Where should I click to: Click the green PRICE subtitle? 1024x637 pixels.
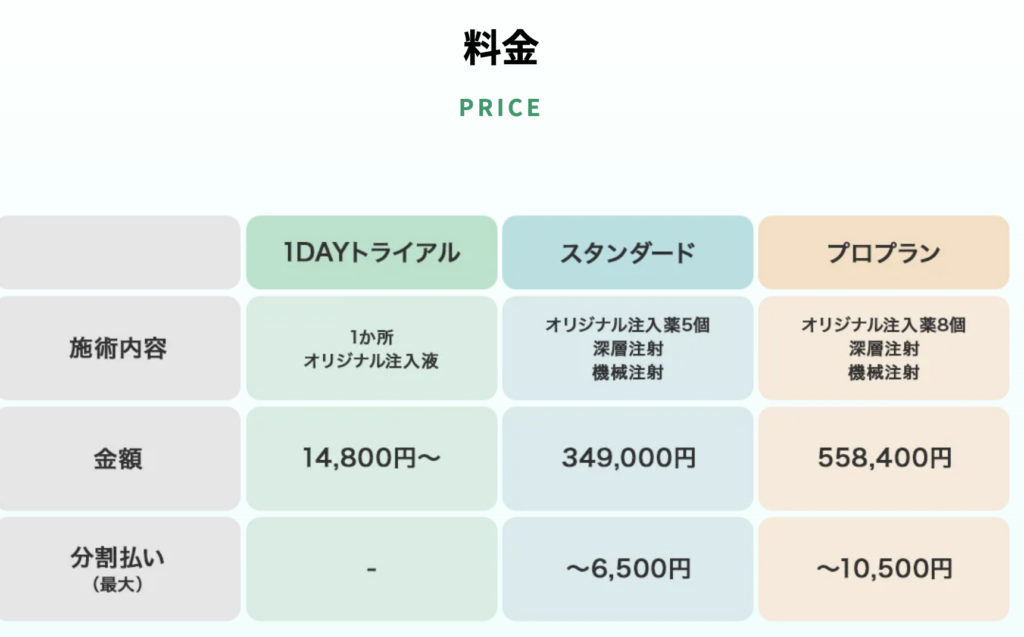pyautogui.click(x=500, y=108)
